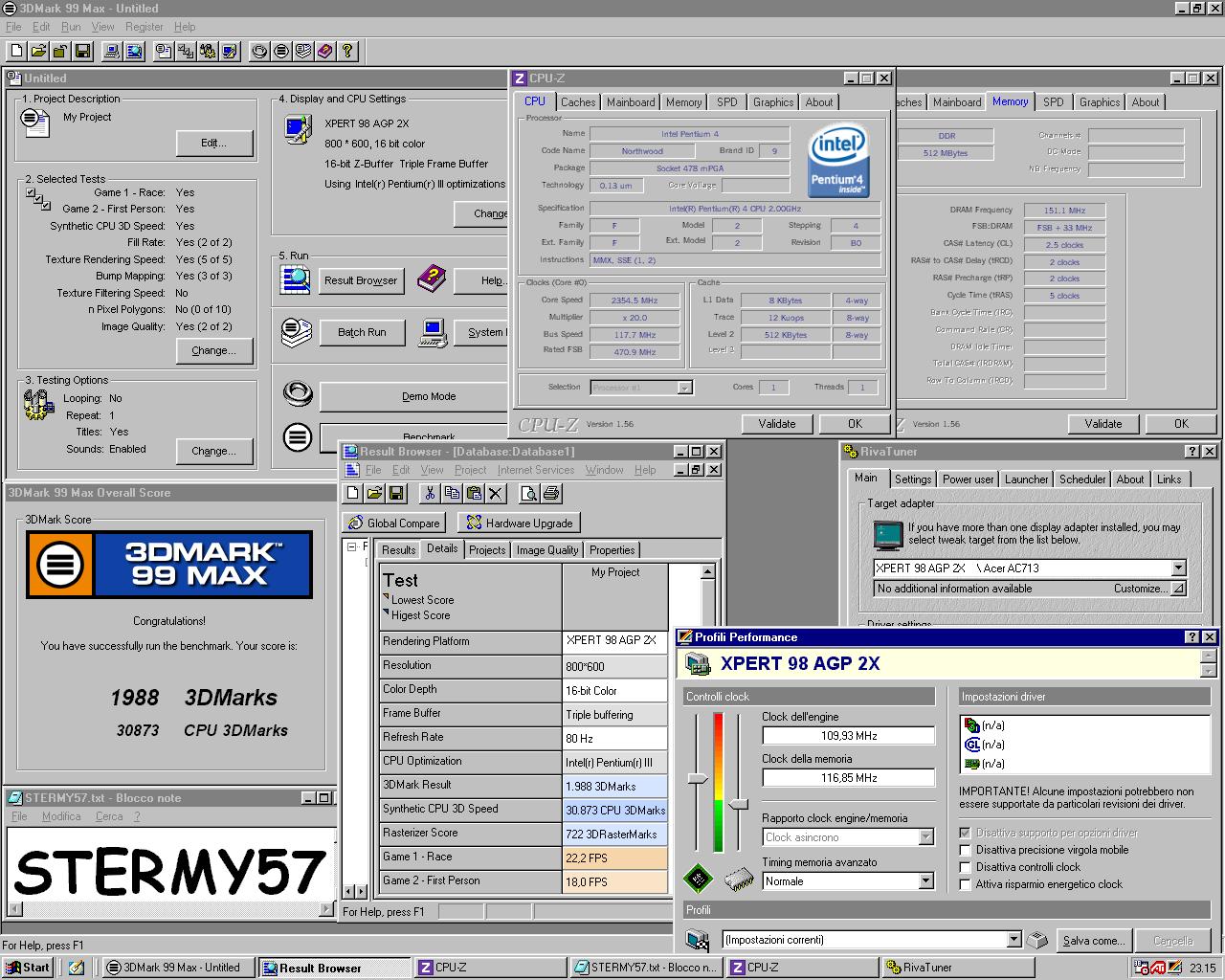Click the GPU chip icon below engine slider

click(699, 878)
